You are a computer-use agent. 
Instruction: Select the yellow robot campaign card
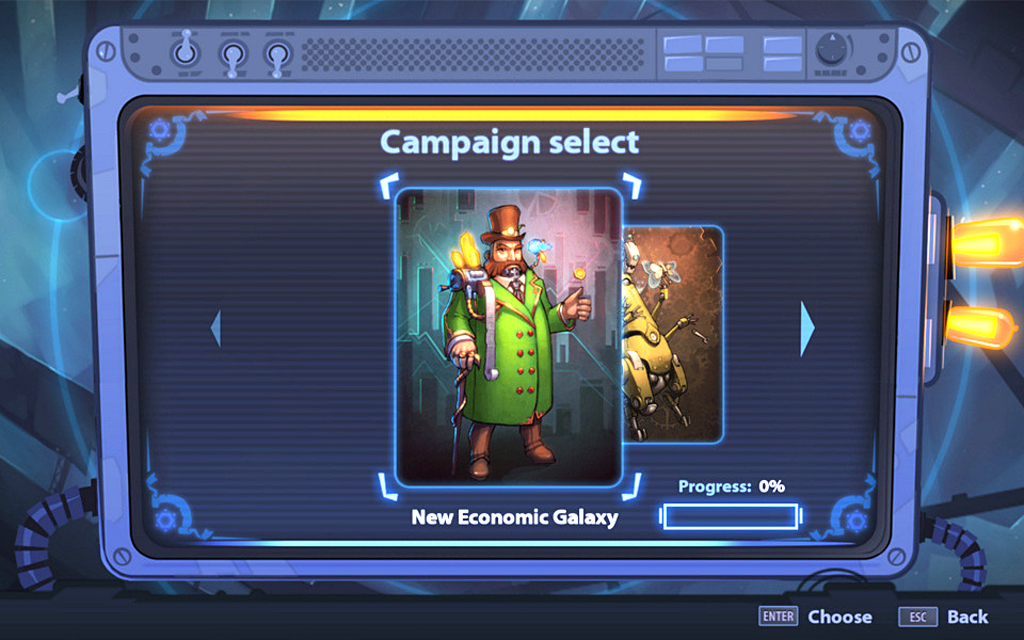point(673,334)
